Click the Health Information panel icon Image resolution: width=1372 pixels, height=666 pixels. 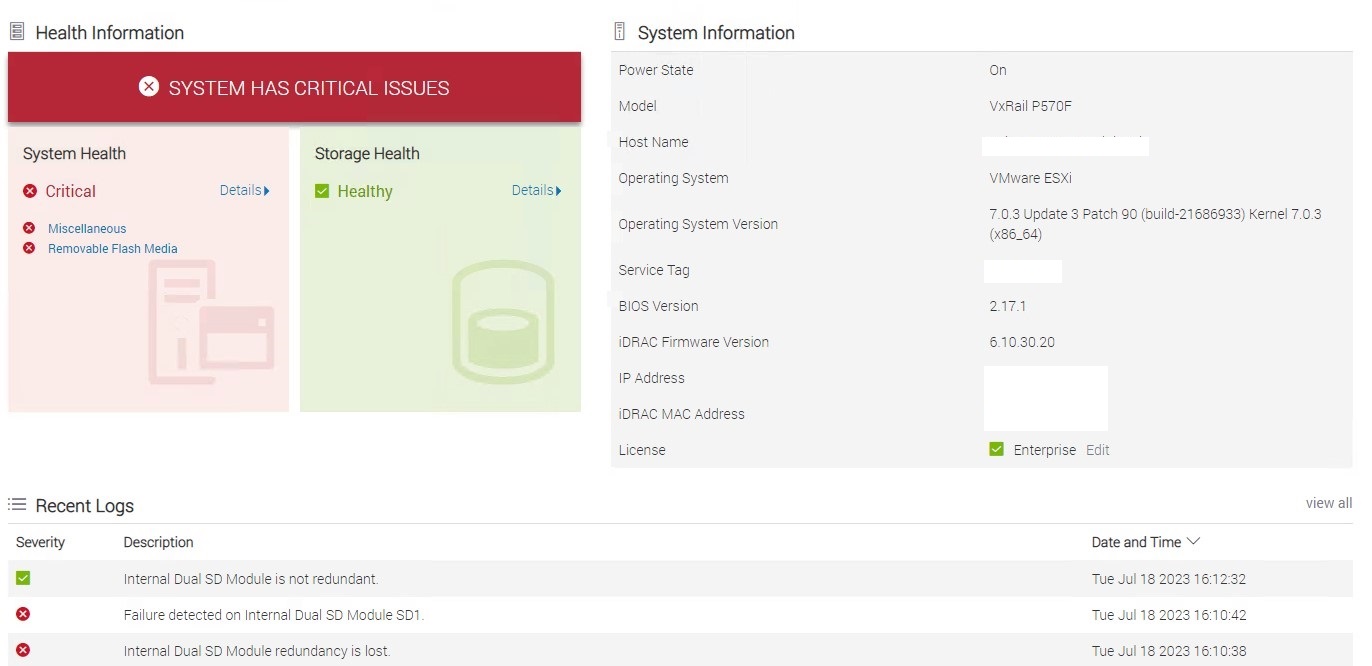[x=16, y=32]
